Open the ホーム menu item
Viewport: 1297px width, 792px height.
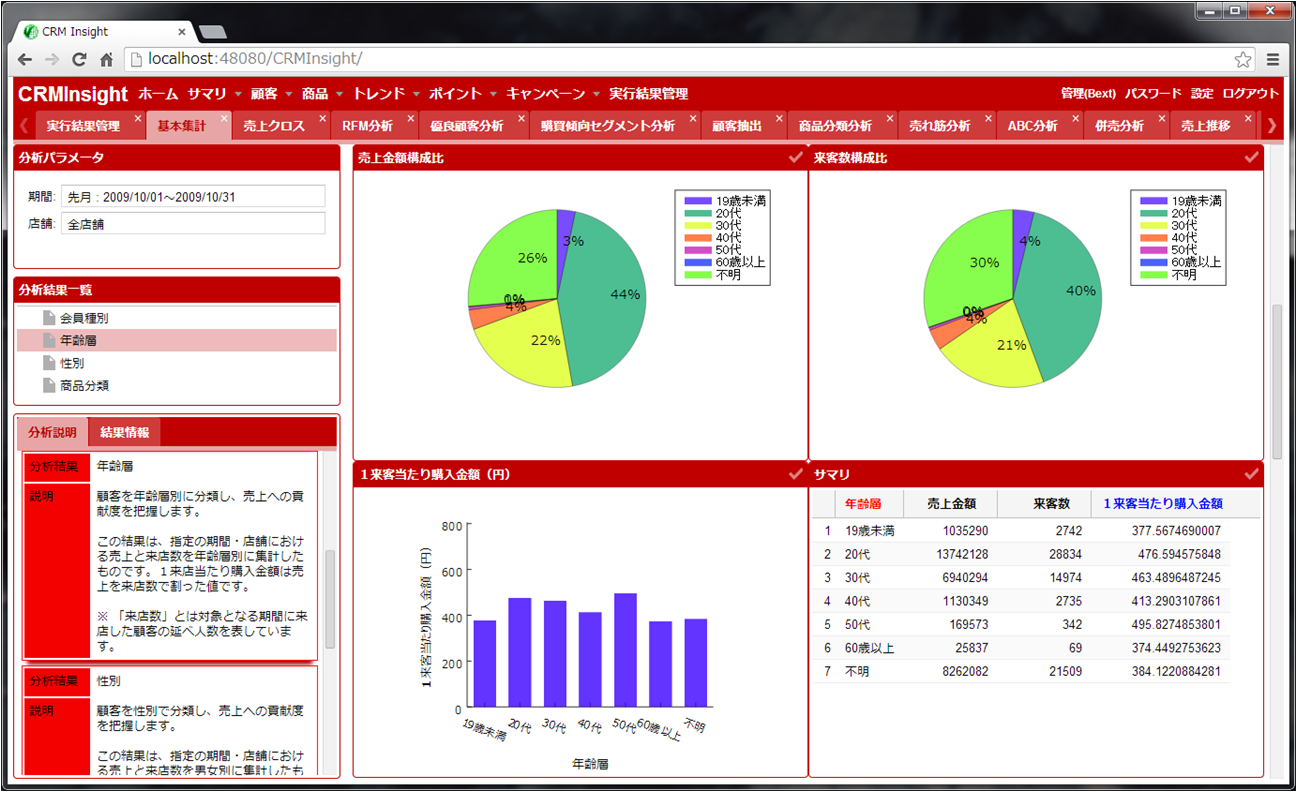pos(158,94)
